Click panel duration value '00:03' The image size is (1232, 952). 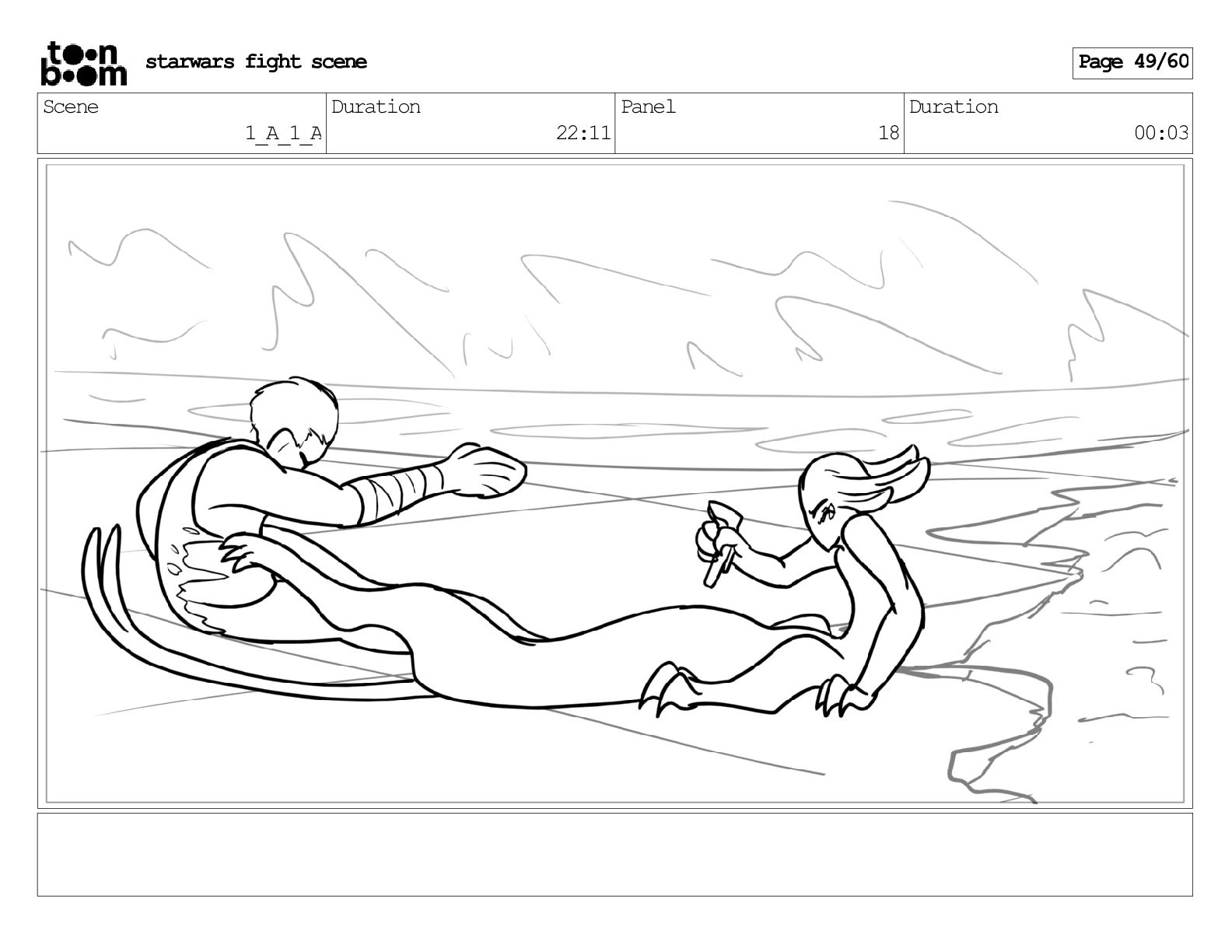pos(1161,133)
